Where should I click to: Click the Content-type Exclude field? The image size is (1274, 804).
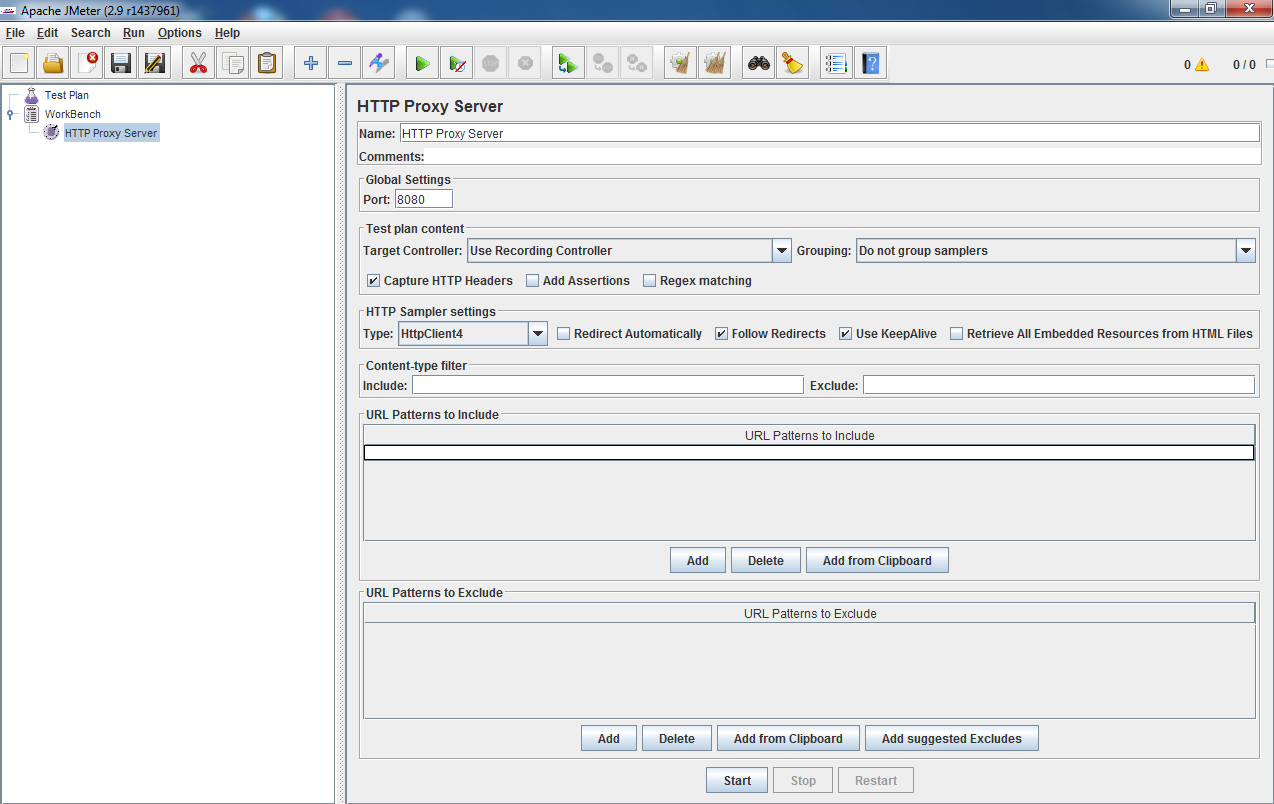click(1059, 385)
